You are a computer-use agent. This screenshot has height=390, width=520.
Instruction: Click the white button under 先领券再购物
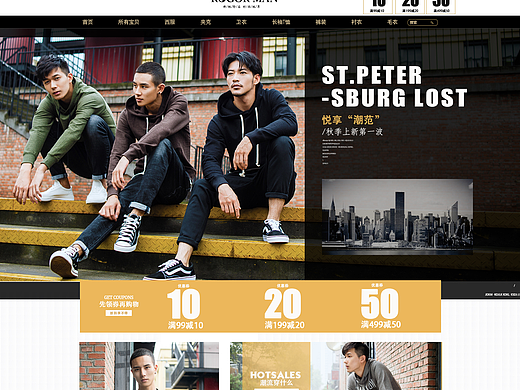pos(119,313)
